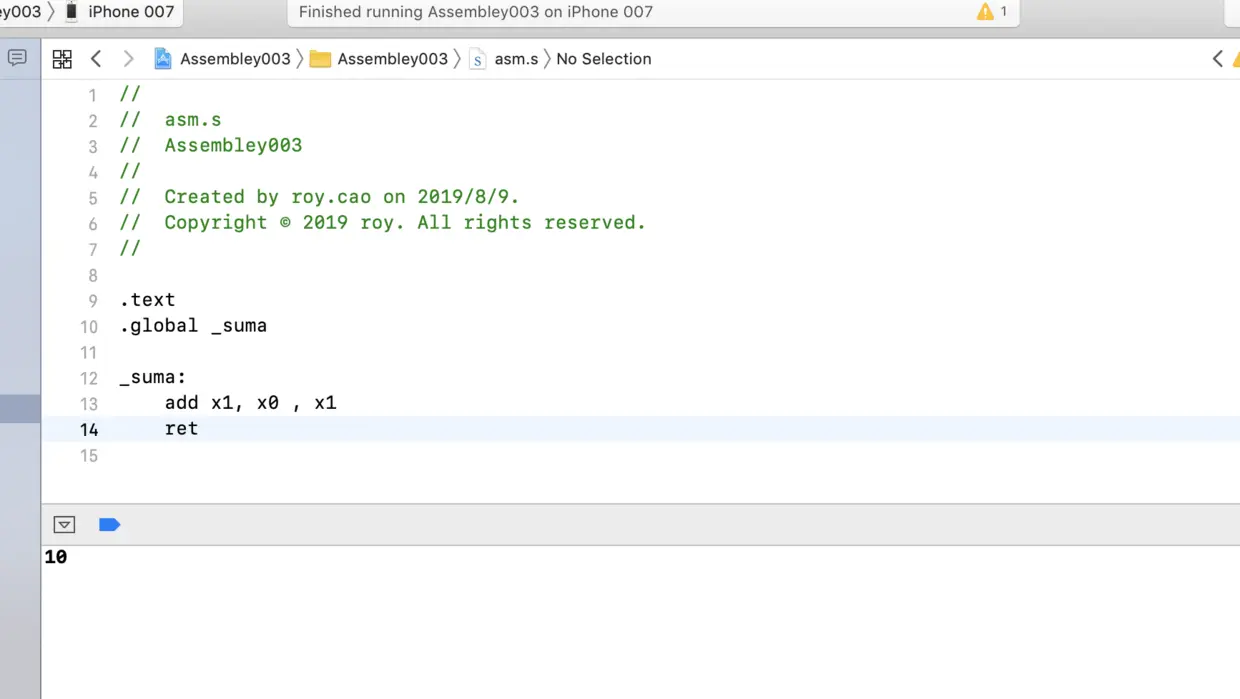This screenshot has width=1240, height=699.
Task: Open the Assembley003 project breadcrumb
Action: [235, 59]
